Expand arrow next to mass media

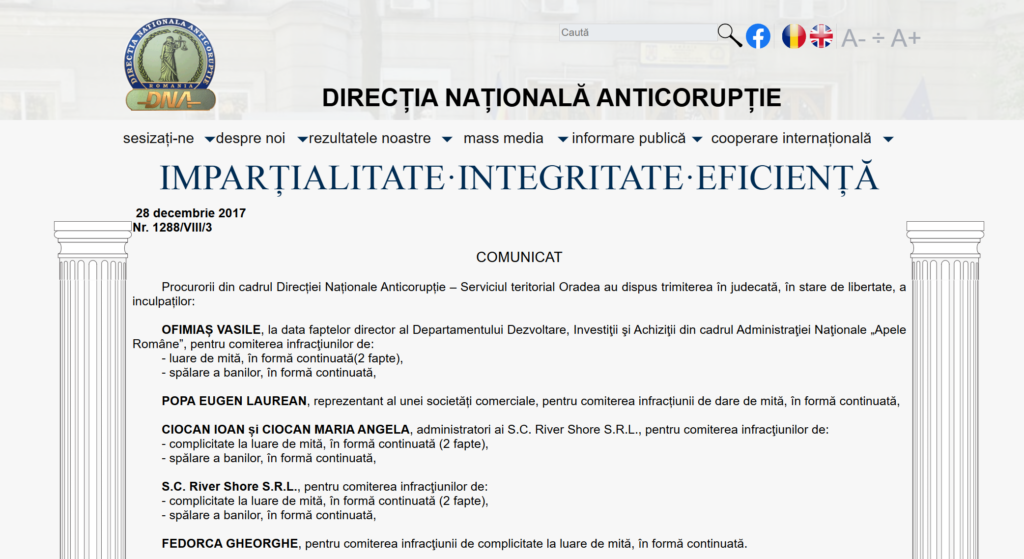562,139
